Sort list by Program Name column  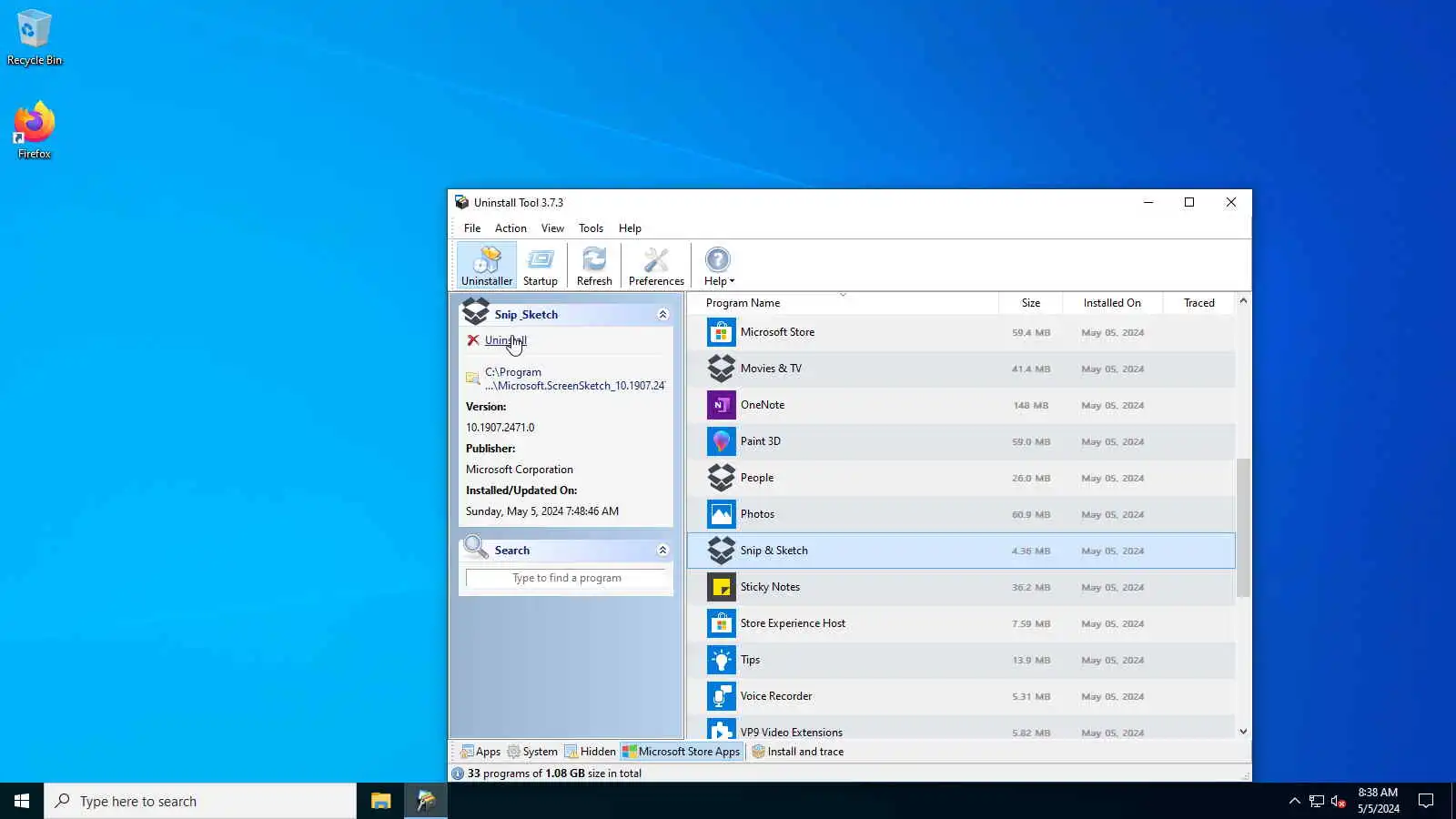[843, 303]
